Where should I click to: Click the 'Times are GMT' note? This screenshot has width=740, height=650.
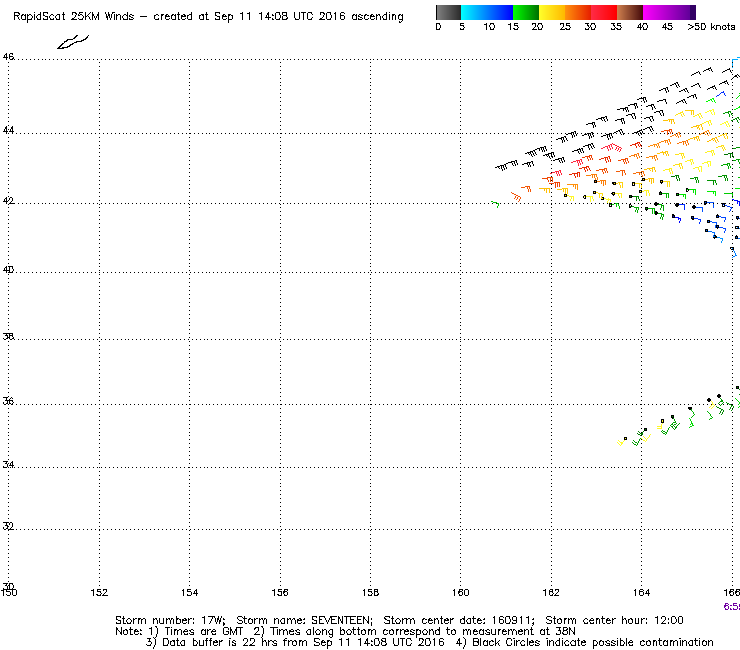[x=203, y=632]
